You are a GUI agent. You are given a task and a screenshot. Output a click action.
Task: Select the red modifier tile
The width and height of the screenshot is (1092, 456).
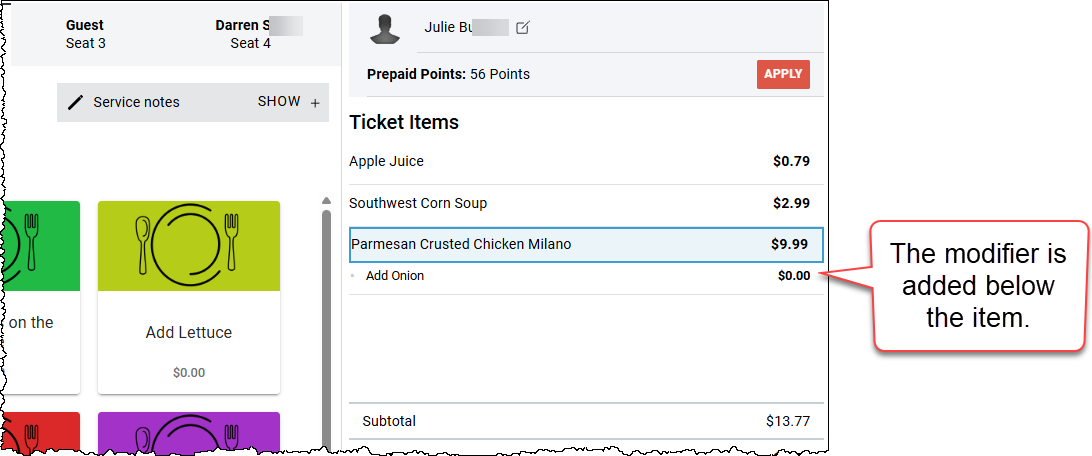coord(42,432)
